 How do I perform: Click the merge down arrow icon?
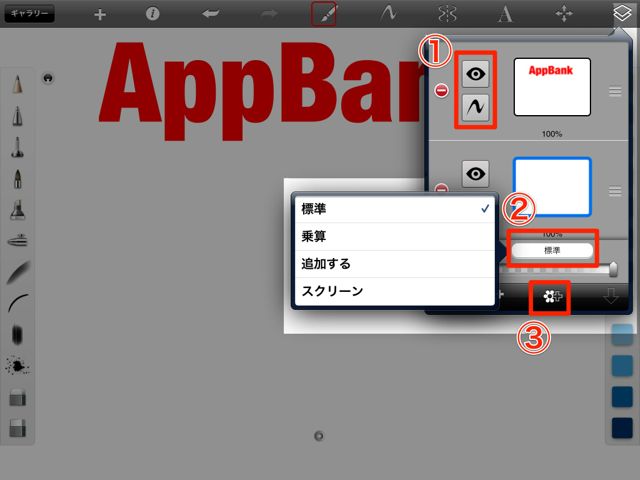(x=611, y=296)
